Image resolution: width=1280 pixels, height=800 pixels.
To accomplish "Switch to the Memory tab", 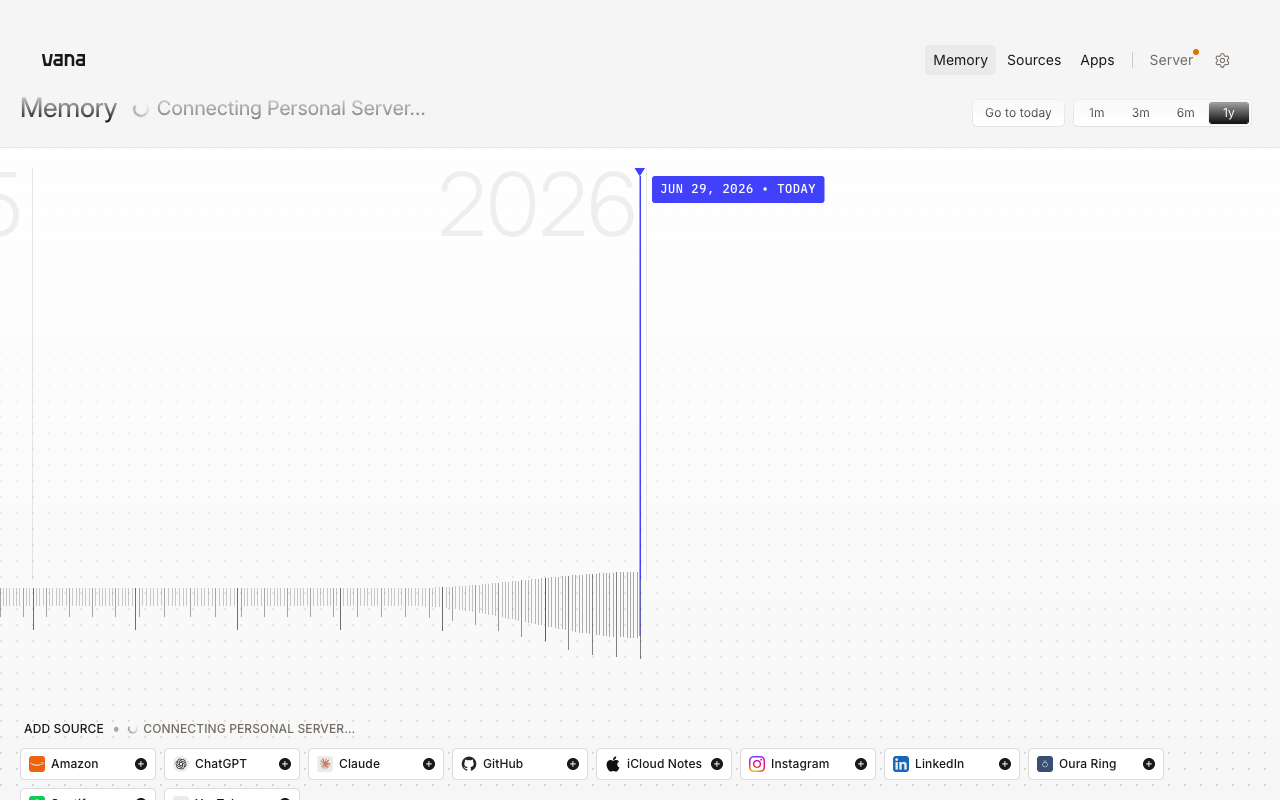I will point(960,60).
